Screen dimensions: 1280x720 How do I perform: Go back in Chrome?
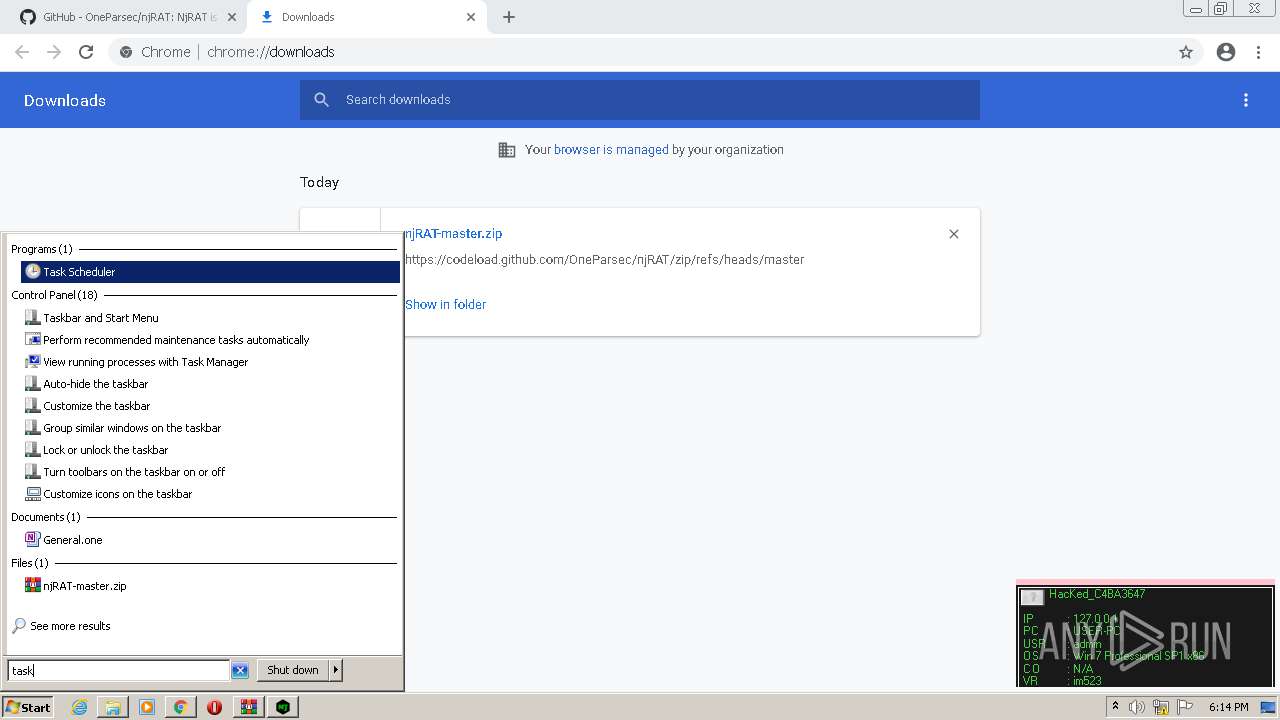pyautogui.click(x=22, y=52)
